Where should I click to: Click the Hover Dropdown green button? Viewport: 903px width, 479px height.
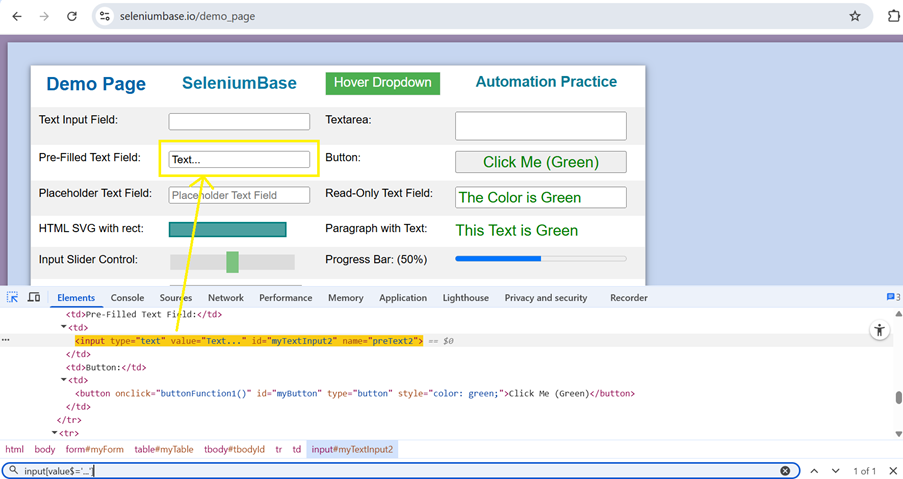(x=382, y=83)
